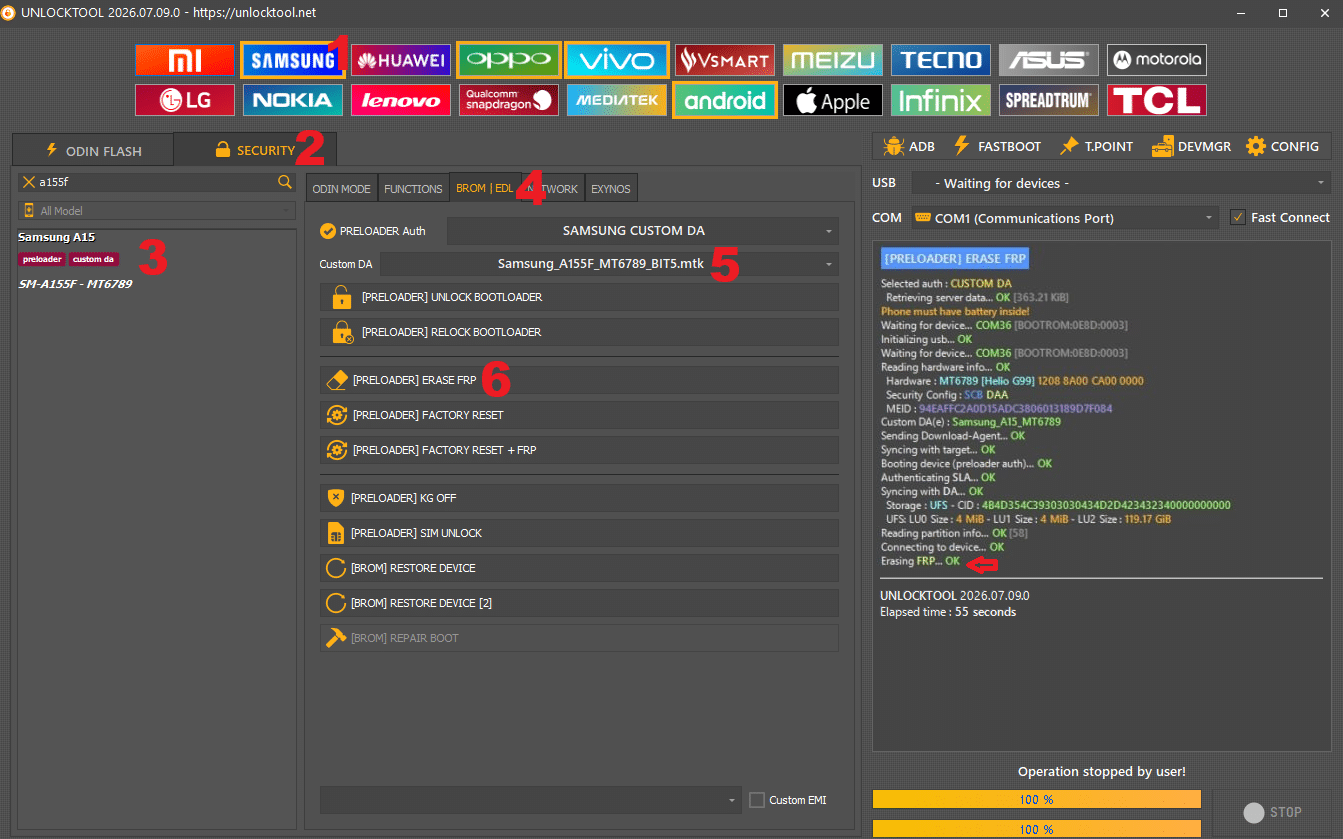The image size is (1343, 839).
Task: Open the ODIN MODE tab
Action: pos(341,189)
